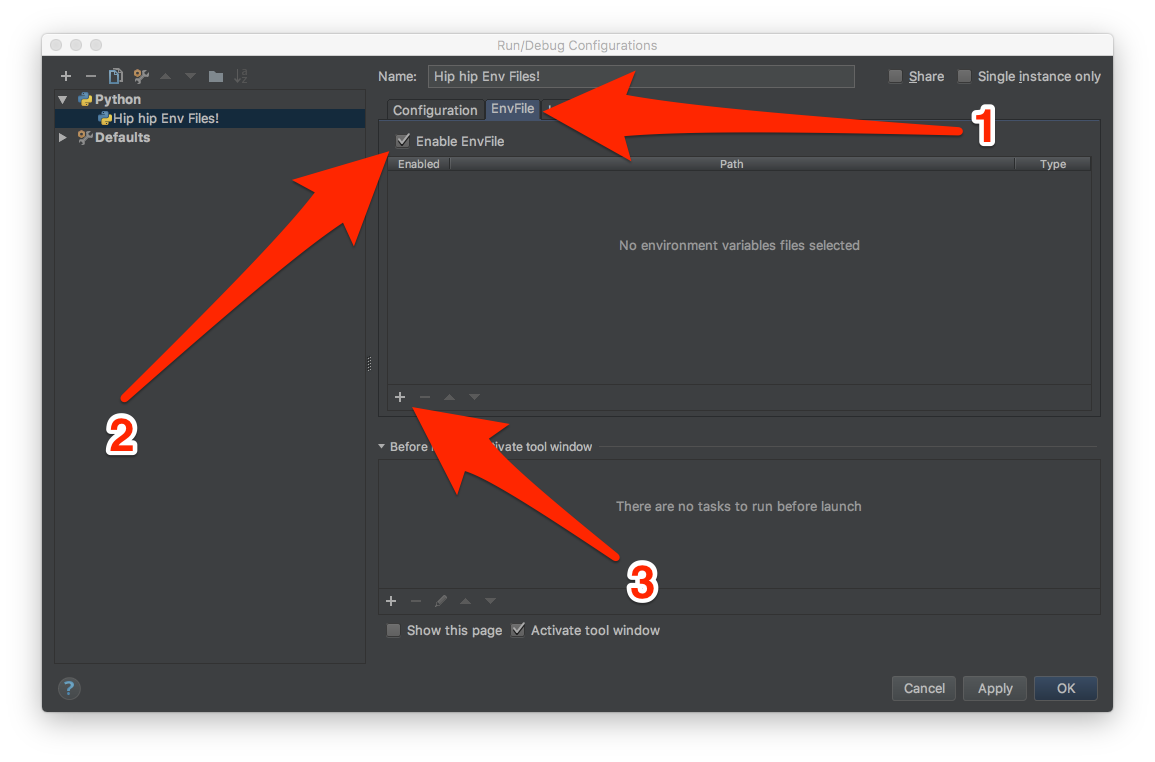Screen dimensions: 1155x762
Task: Toggle the Enable EnvFile checkbox
Action: [403, 141]
